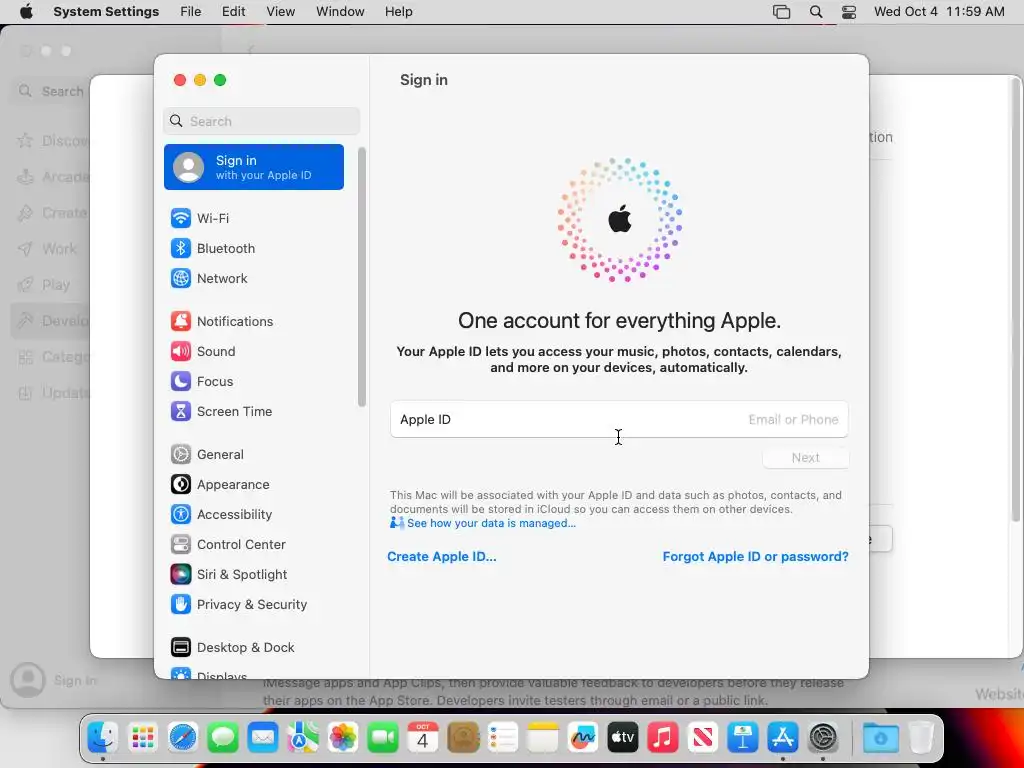Image resolution: width=1024 pixels, height=768 pixels.
Task: Click Stage Manager icon in menu bar
Action: click(x=781, y=12)
